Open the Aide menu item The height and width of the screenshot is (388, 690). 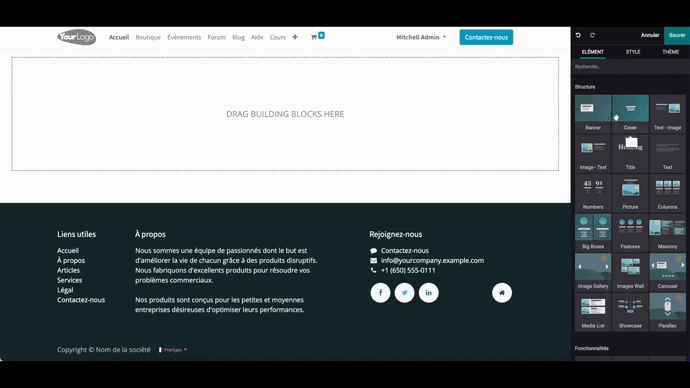click(x=257, y=37)
